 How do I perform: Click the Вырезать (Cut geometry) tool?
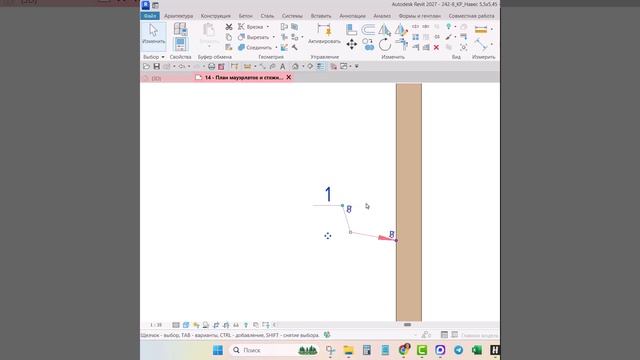tap(253, 37)
